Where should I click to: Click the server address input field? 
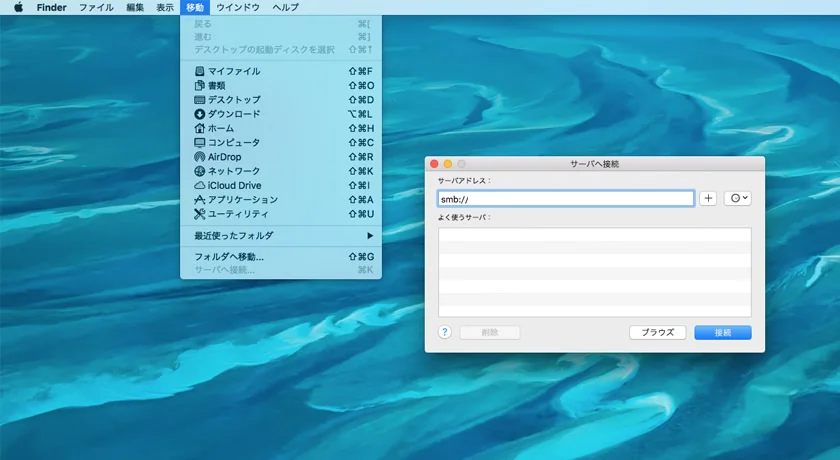coord(566,199)
